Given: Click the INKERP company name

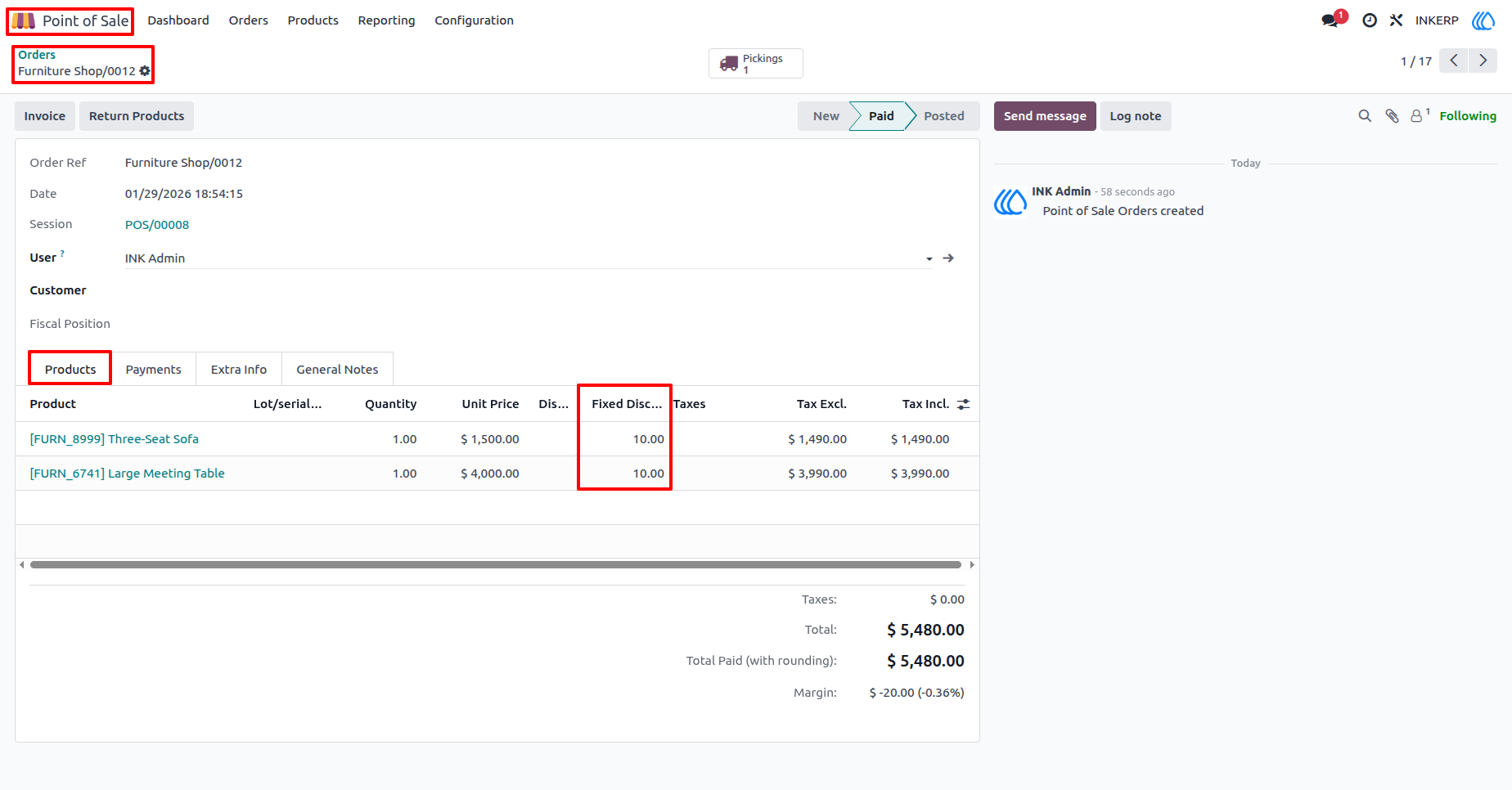Looking at the screenshot, I should [1437, 20].
